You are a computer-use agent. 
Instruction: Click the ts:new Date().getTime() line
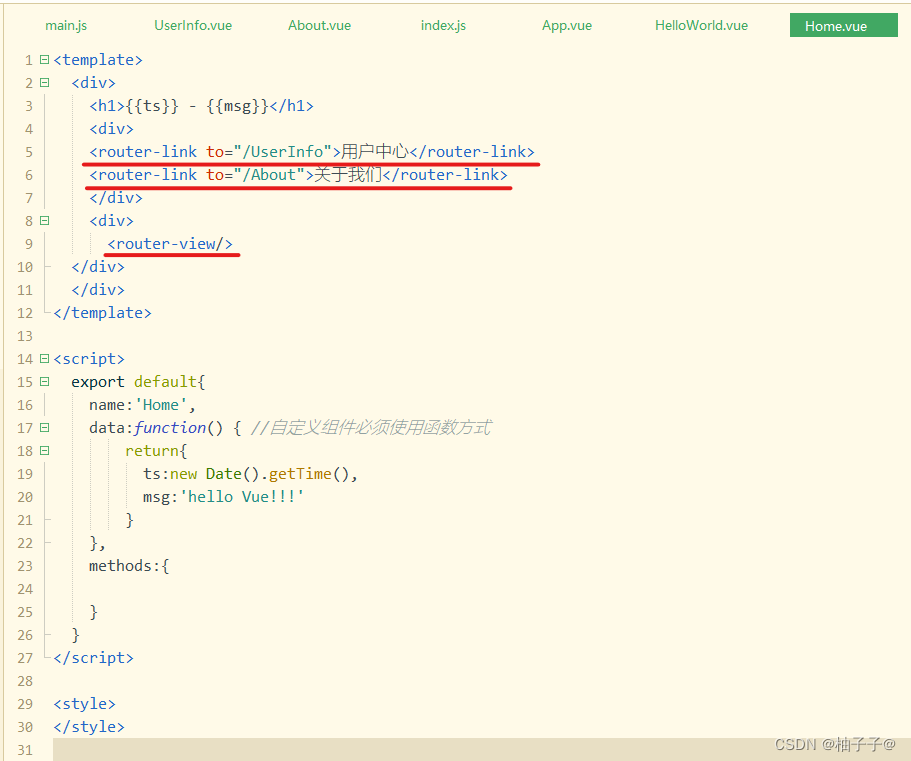coord(250,474)
